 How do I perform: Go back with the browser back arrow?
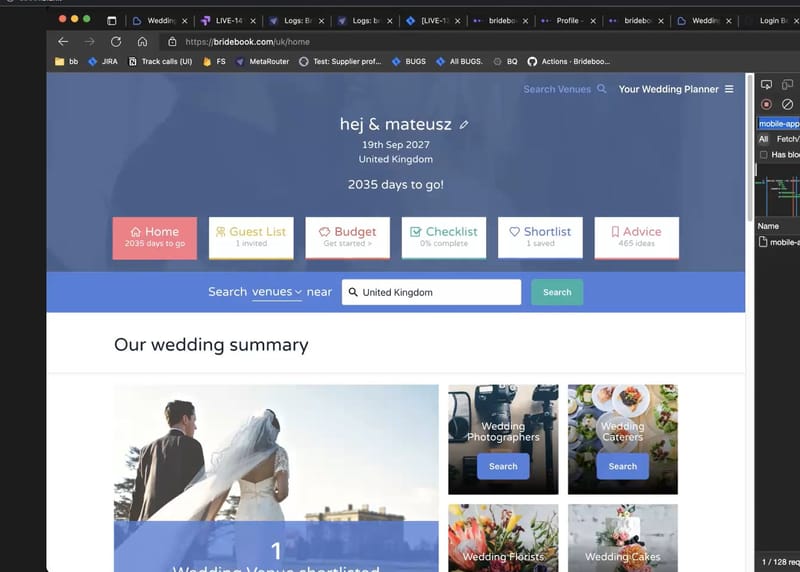tap(63, 41)
